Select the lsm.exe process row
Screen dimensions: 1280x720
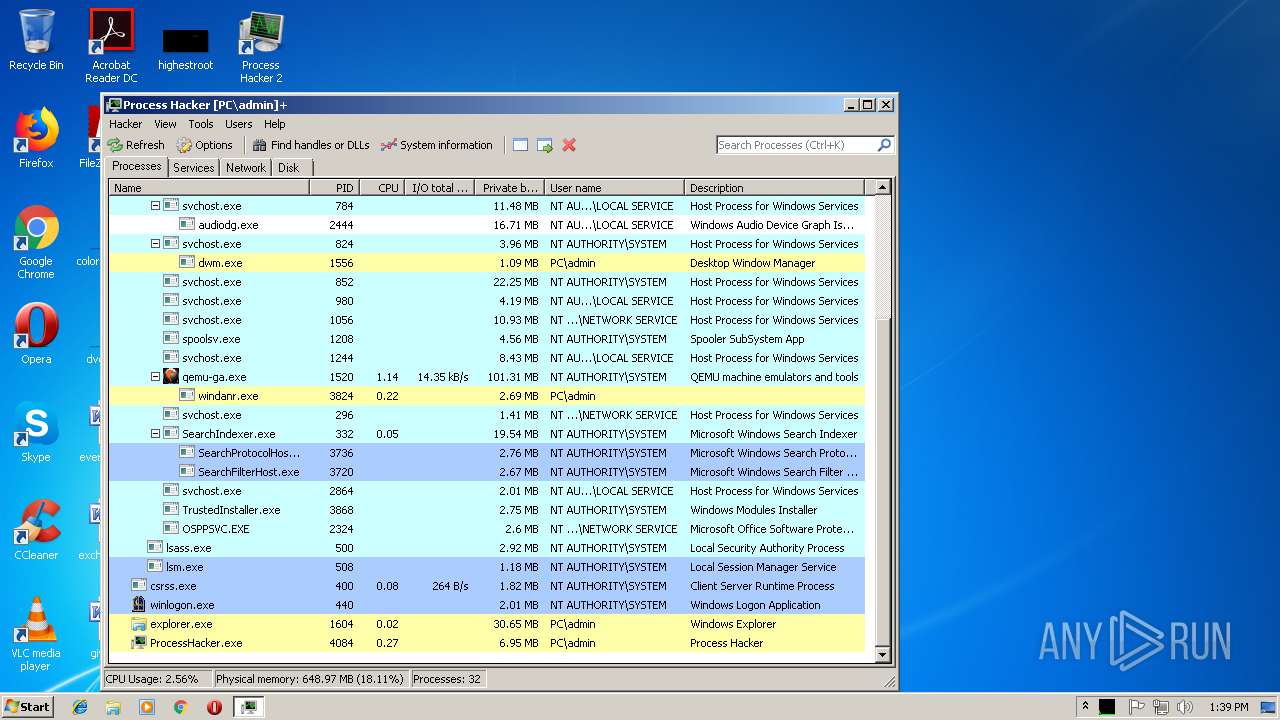click(486, 567)
